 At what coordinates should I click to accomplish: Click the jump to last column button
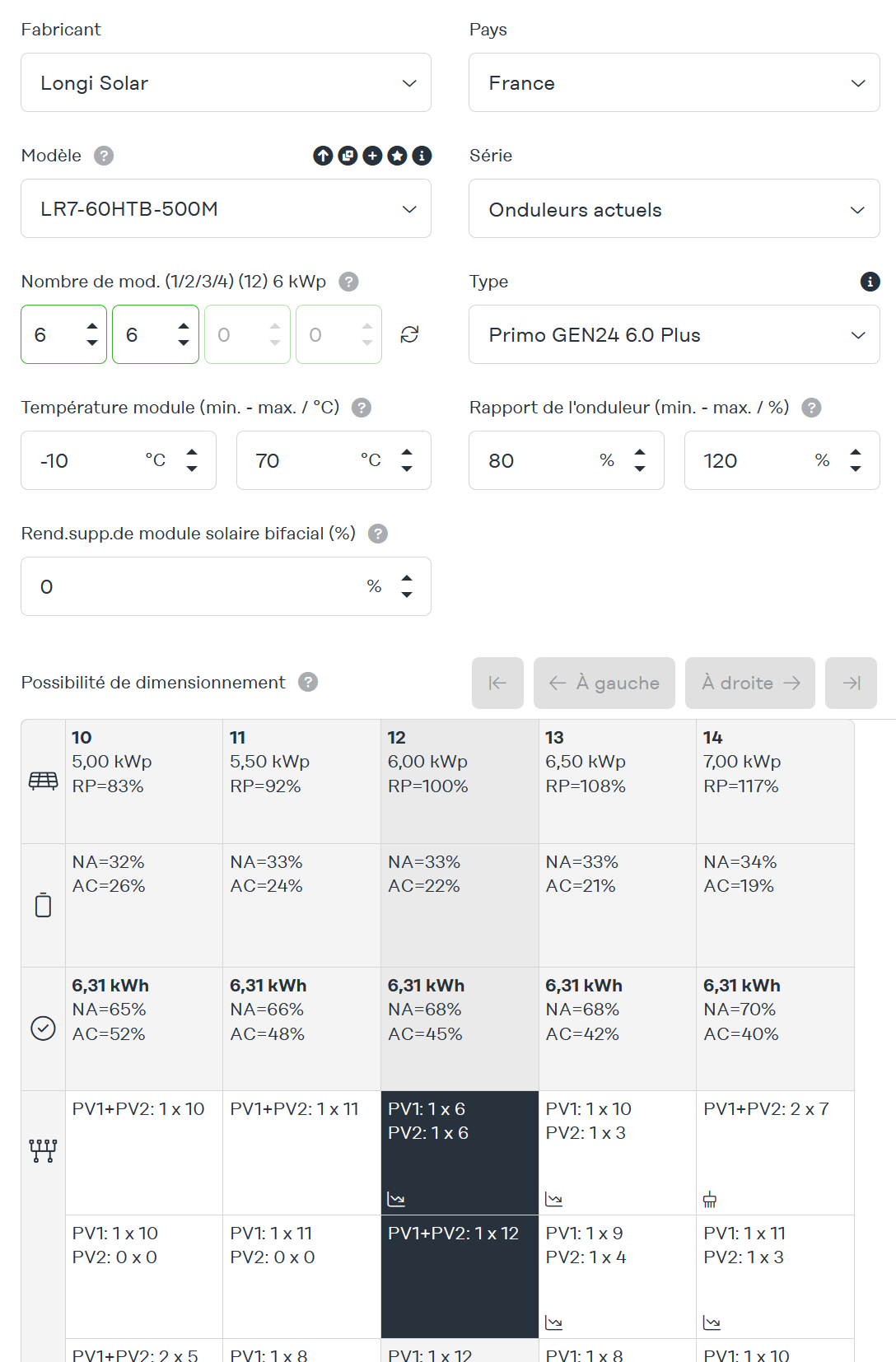(852, 683)
